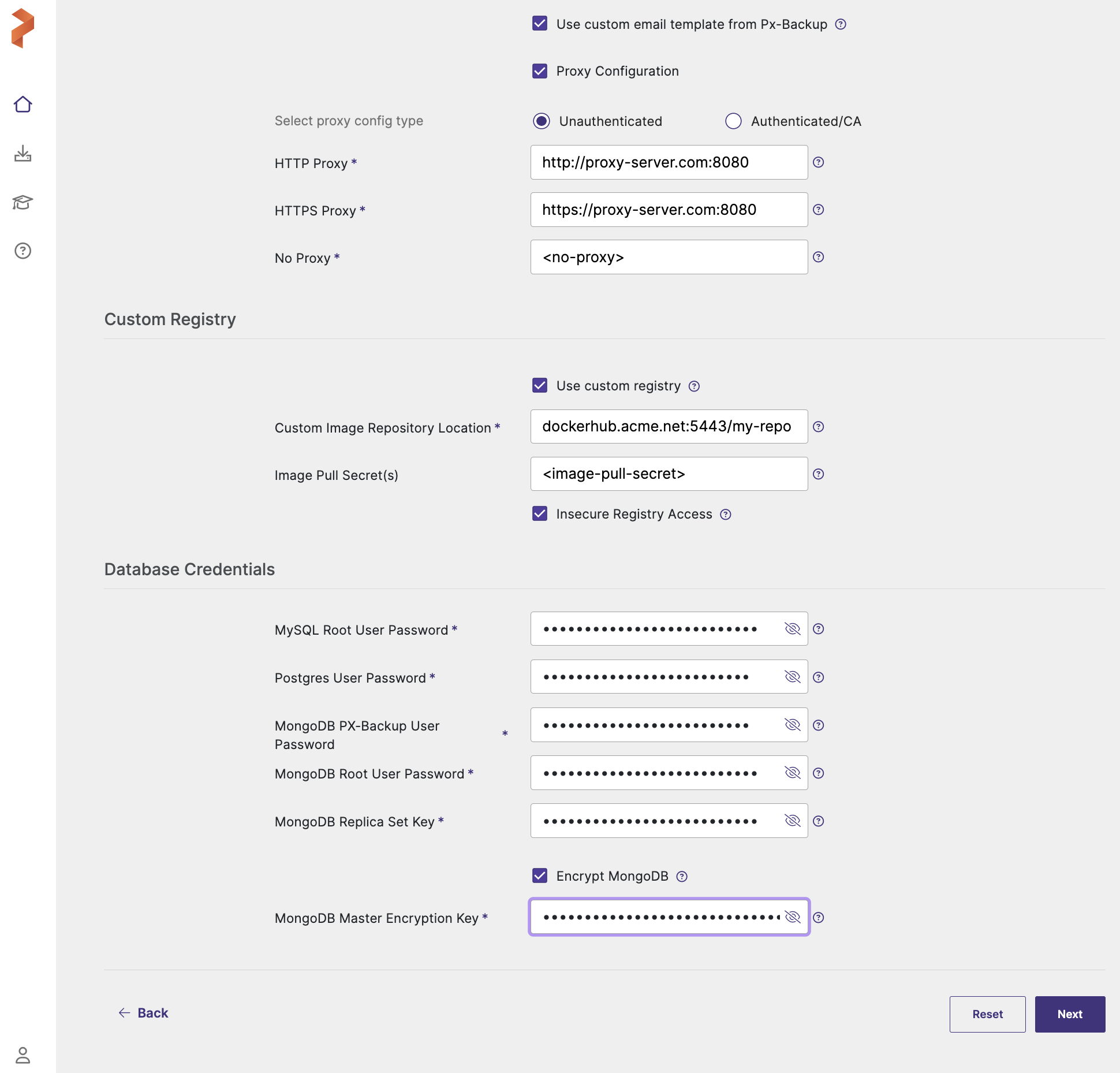Uncheck Use custom registry
This screenshot has height=1073, width=1120.
[540, 386]
